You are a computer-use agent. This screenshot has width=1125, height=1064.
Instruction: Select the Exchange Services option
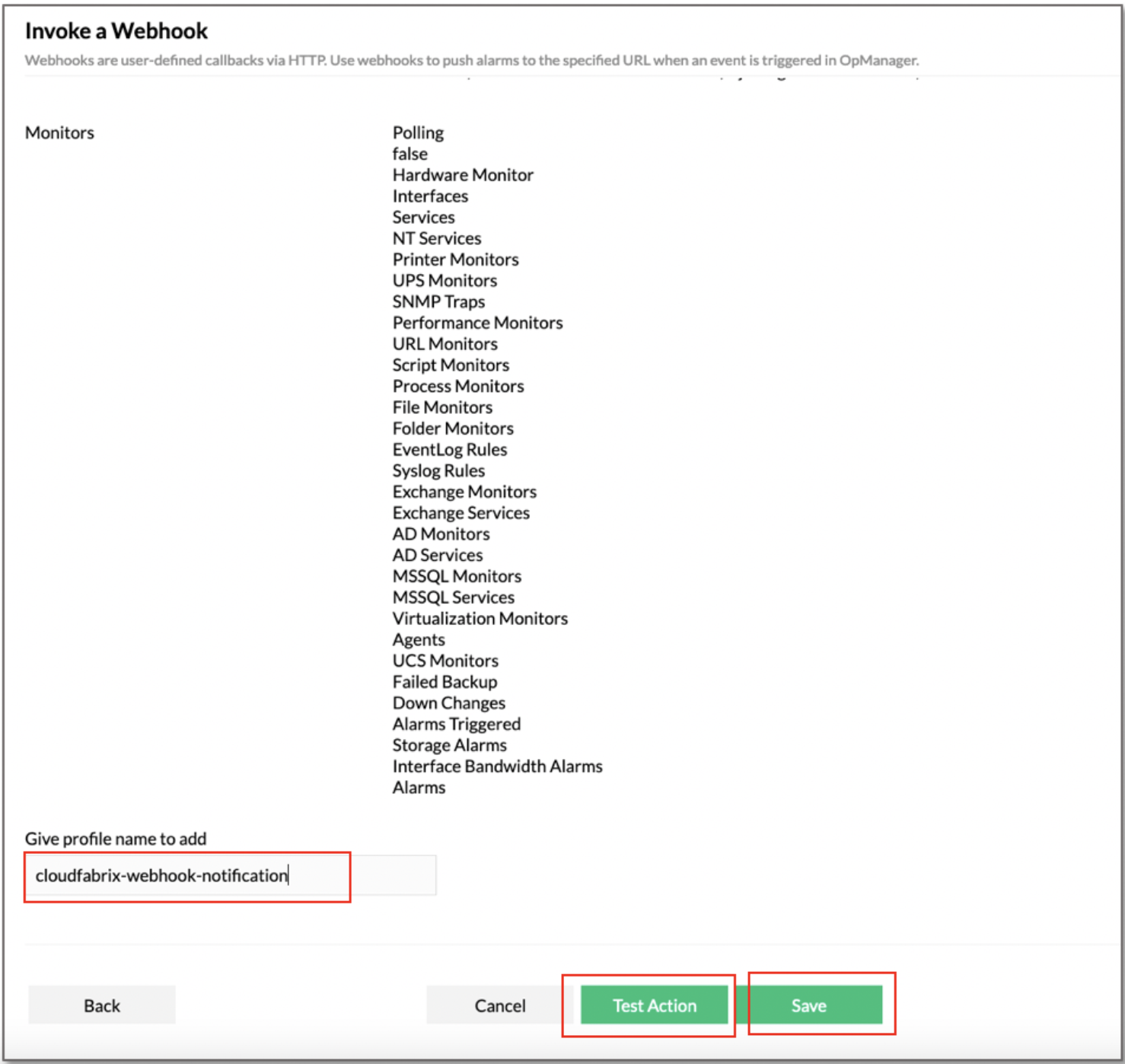(x=461, y=512)
